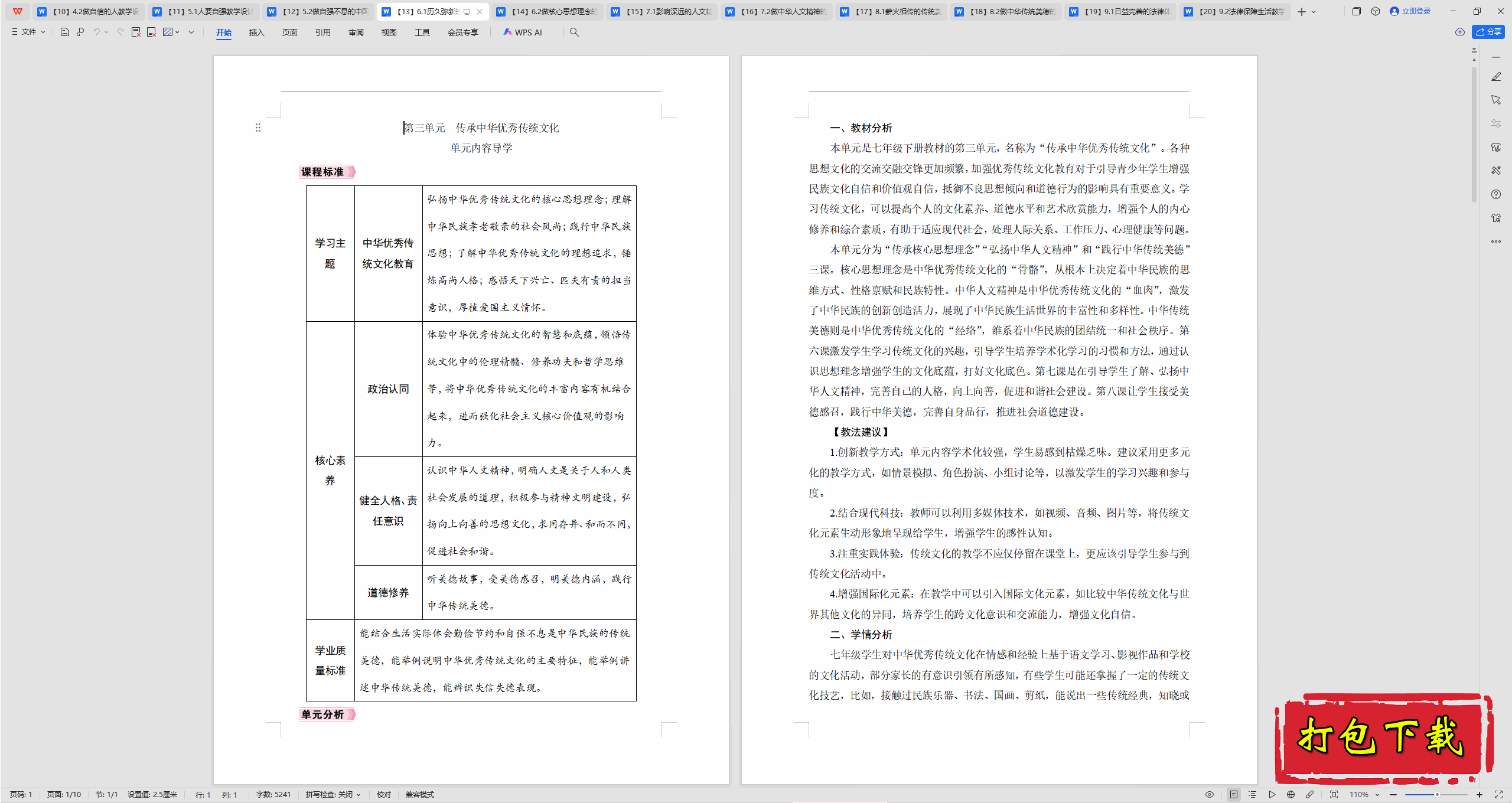Click the vertical scrollbar thumb on the right

[1474, 133]
